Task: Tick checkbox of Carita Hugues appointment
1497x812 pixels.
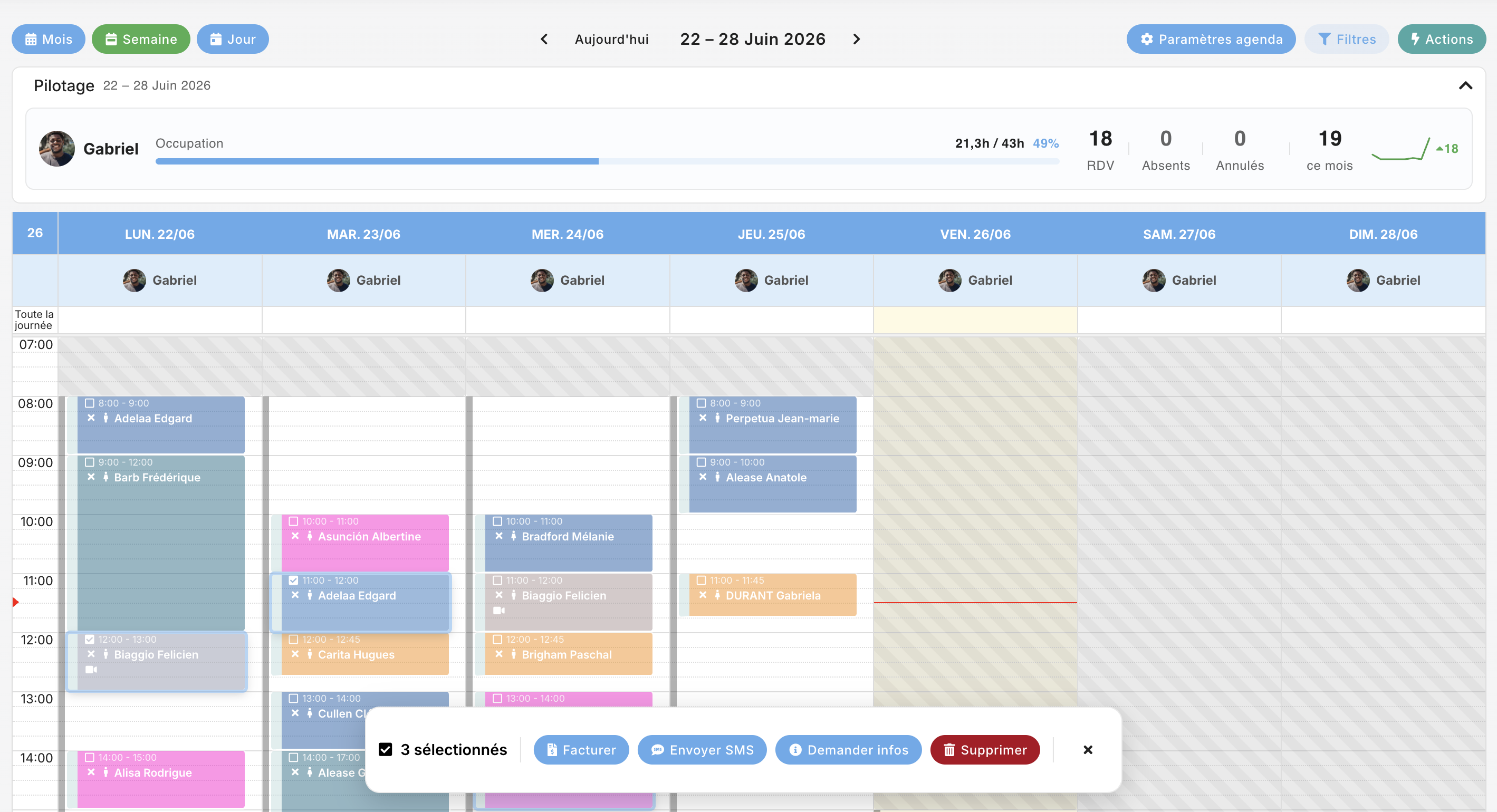Action: pos(293,640)
